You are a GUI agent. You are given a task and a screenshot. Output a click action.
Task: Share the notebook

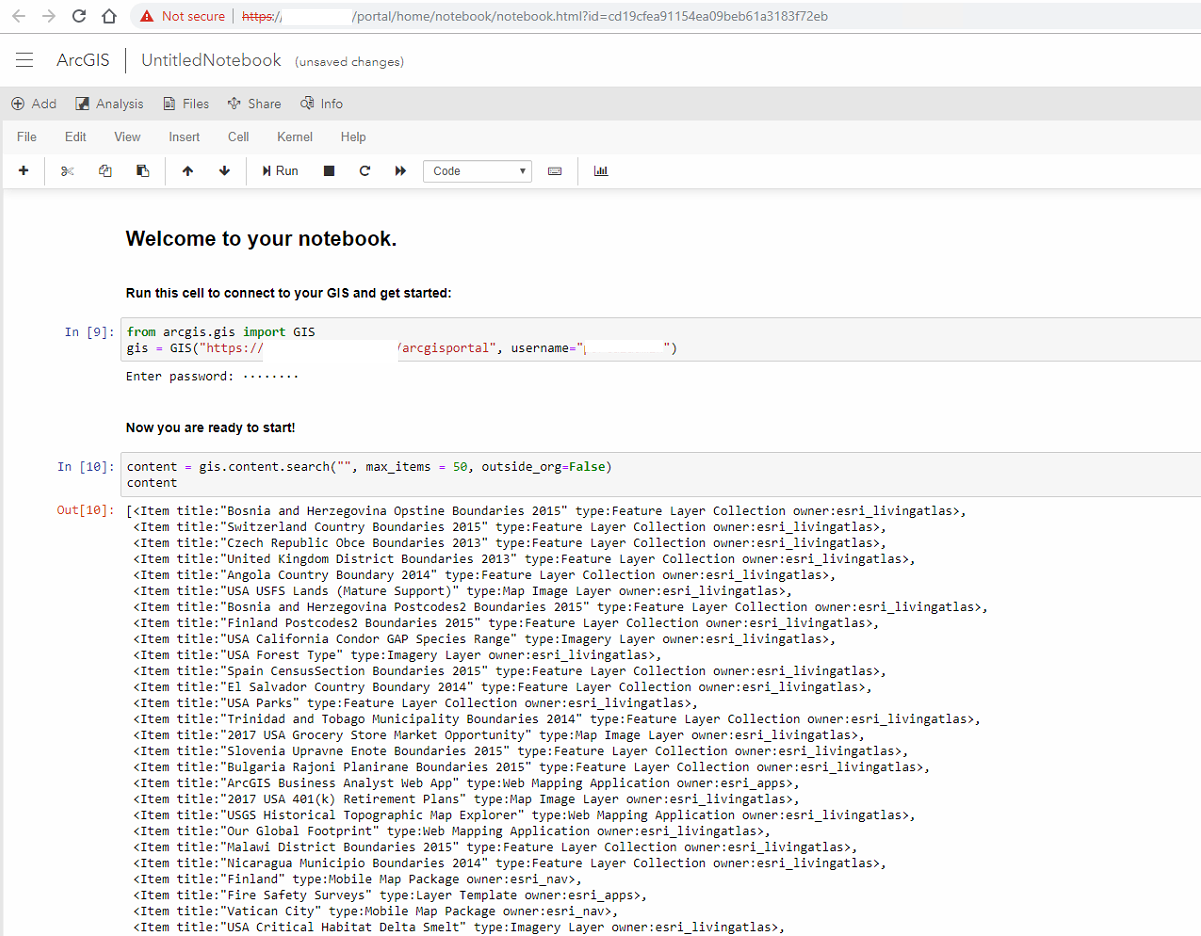[254, 104]
